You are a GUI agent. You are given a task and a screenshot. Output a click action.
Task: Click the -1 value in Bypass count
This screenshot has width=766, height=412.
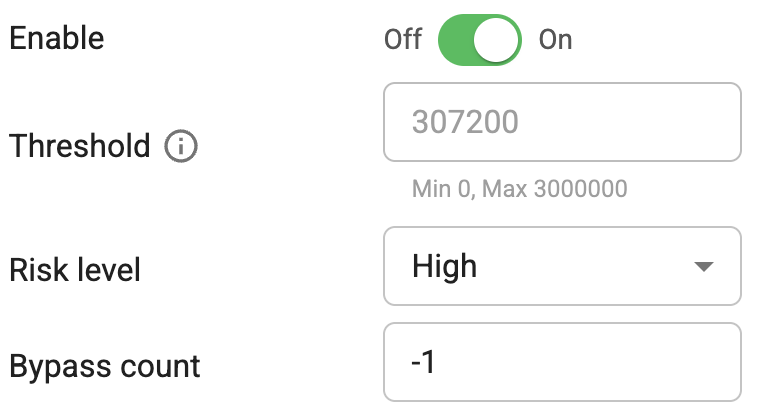pyautogui.click(x=423, y=362)
